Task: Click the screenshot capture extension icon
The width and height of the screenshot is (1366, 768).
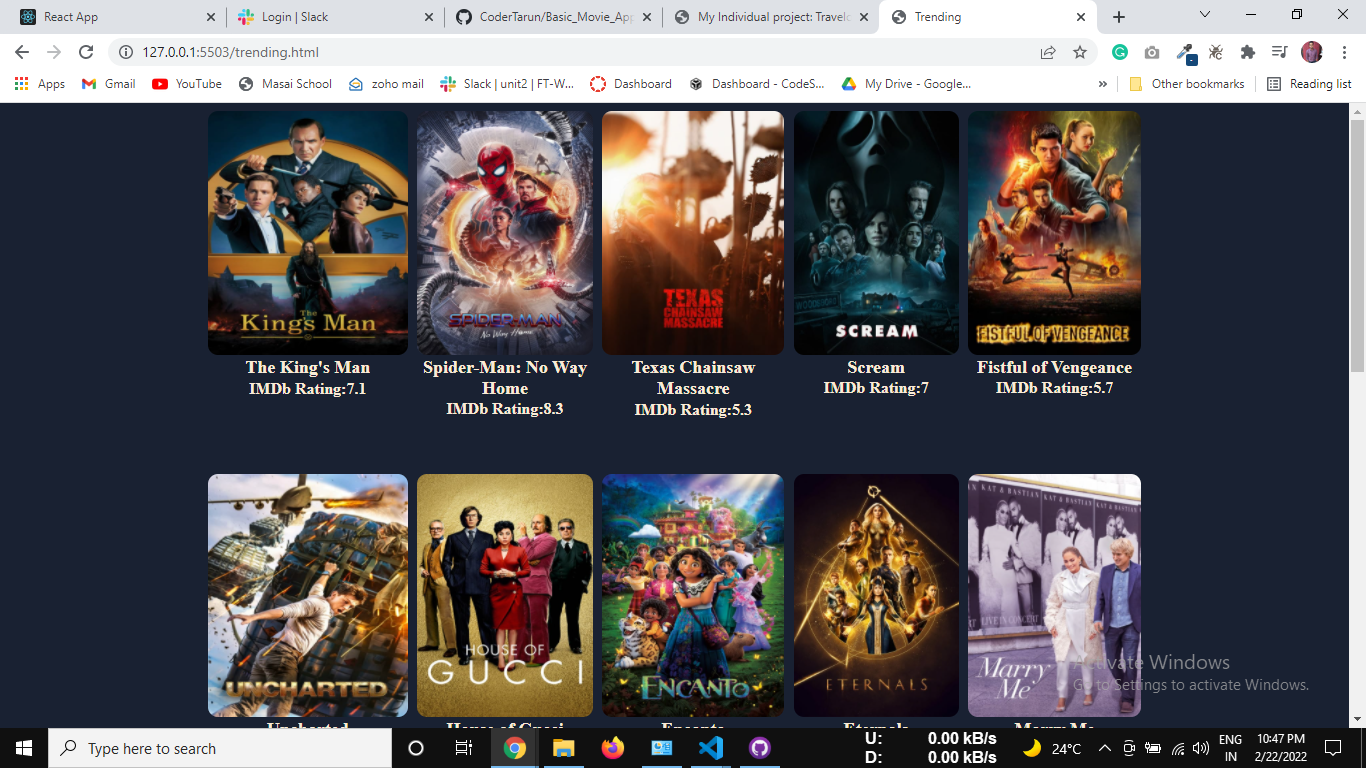Action: (1152, 52)
